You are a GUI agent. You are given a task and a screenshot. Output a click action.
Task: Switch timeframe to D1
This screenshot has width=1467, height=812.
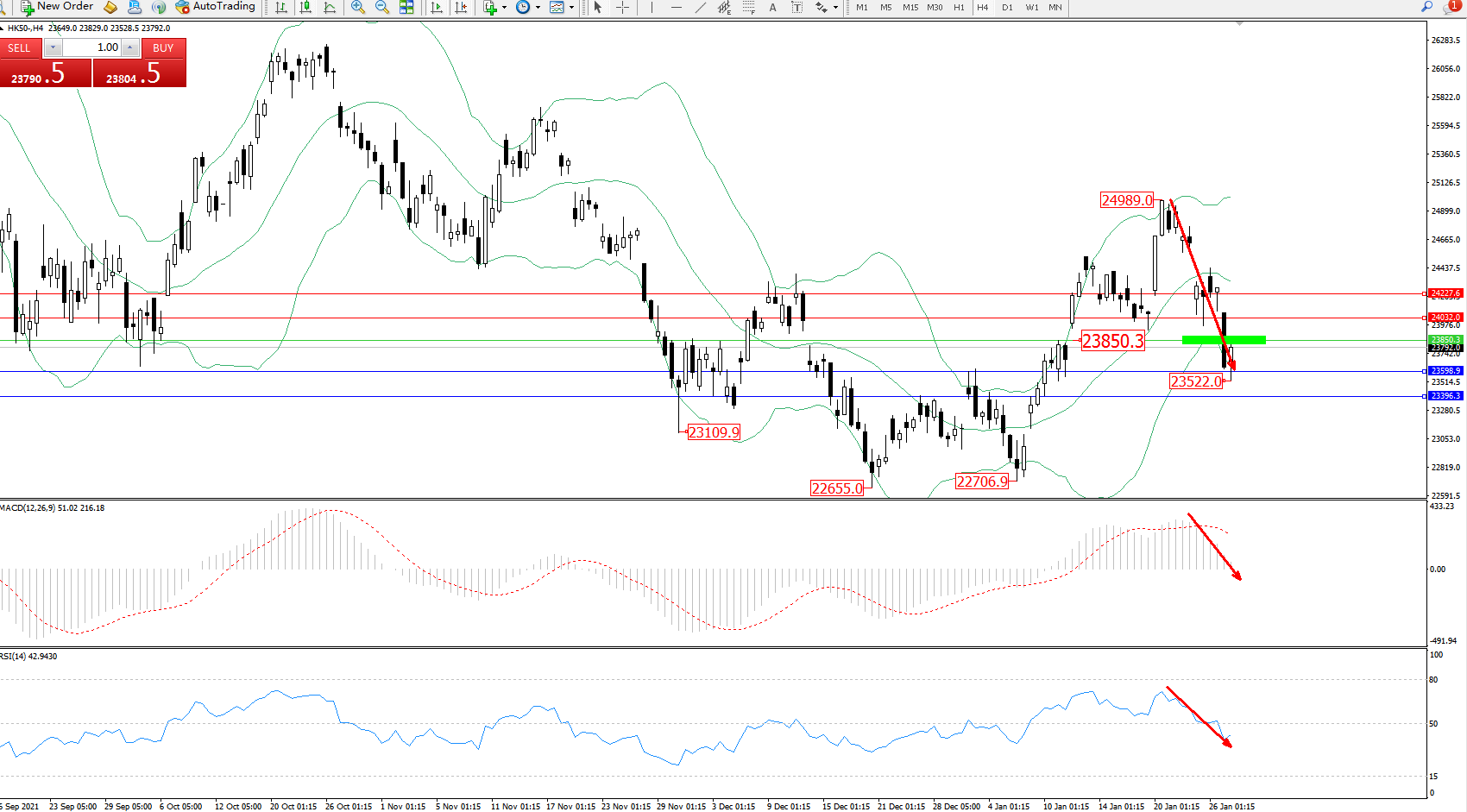point(1007,7)
